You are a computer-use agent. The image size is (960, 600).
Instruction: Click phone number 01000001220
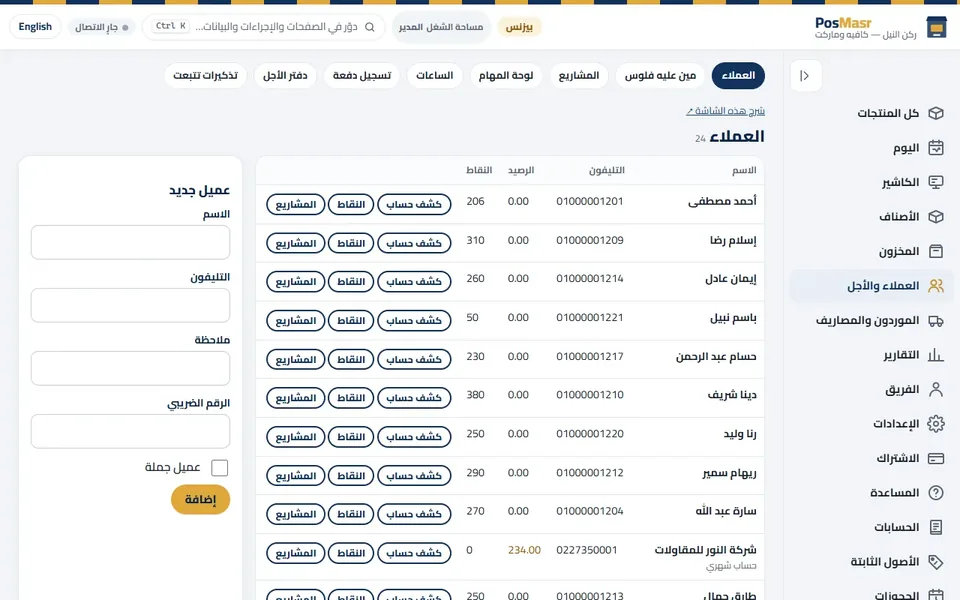click(x=590, y=434)
